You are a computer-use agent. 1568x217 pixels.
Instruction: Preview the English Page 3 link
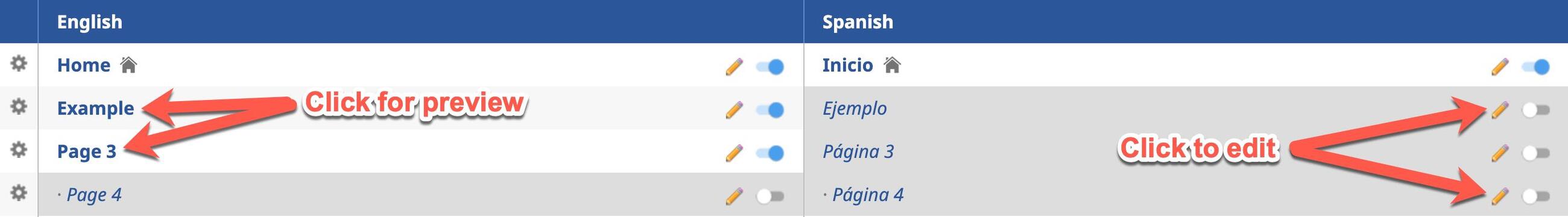pos(86,151)
